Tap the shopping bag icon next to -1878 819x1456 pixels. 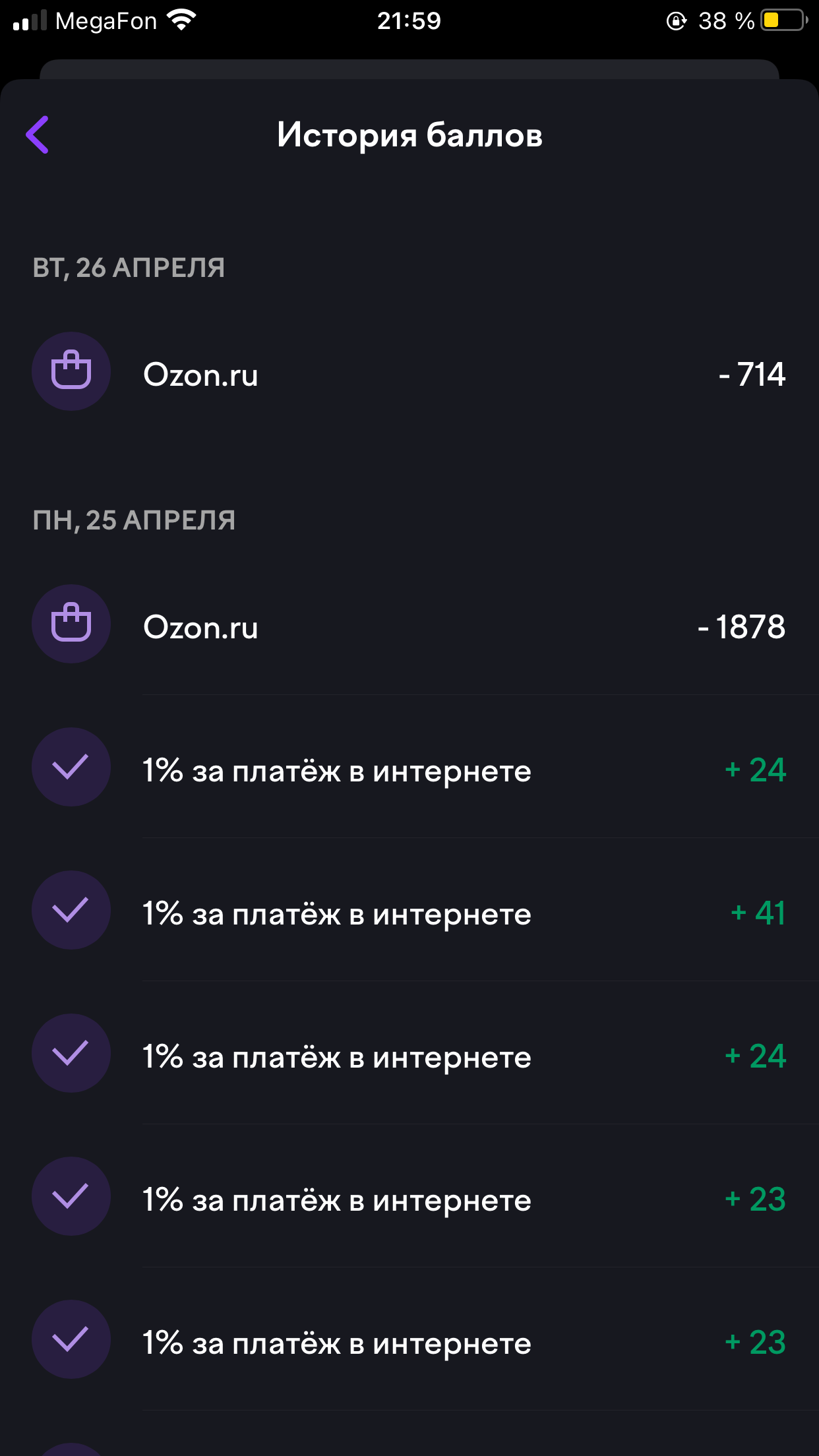point(71,624)
